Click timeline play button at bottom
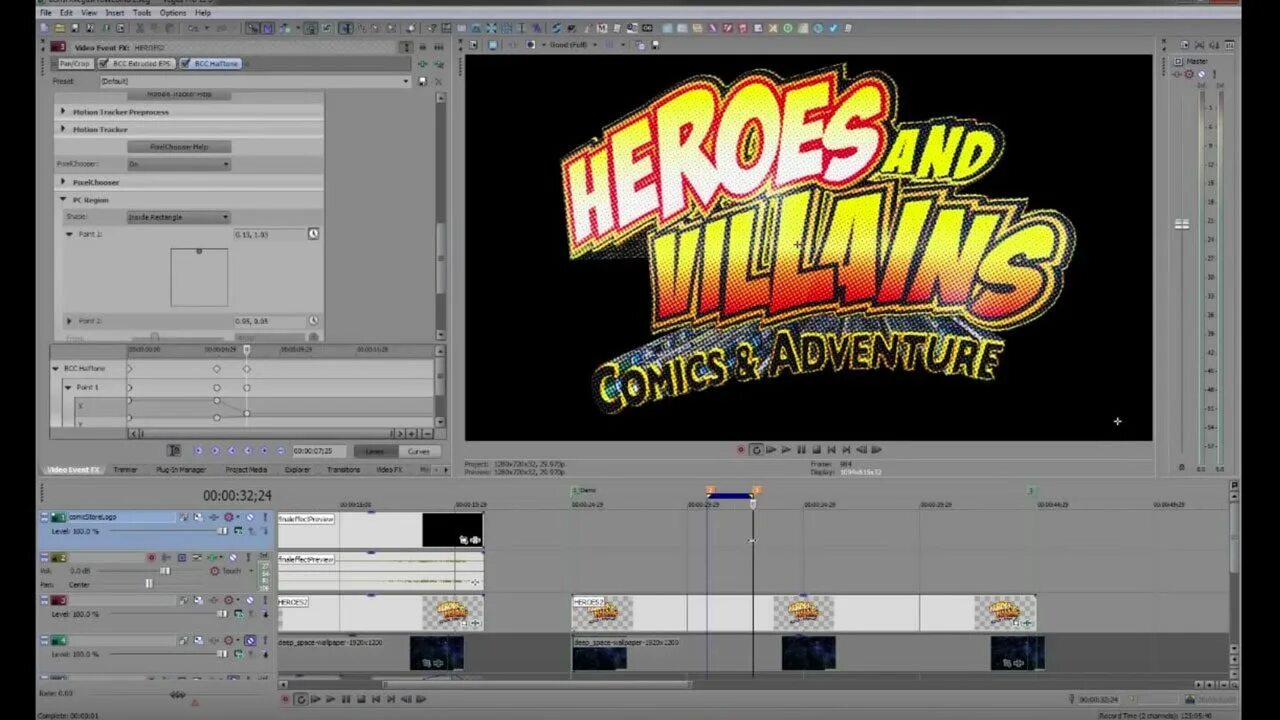 (330, 699)
